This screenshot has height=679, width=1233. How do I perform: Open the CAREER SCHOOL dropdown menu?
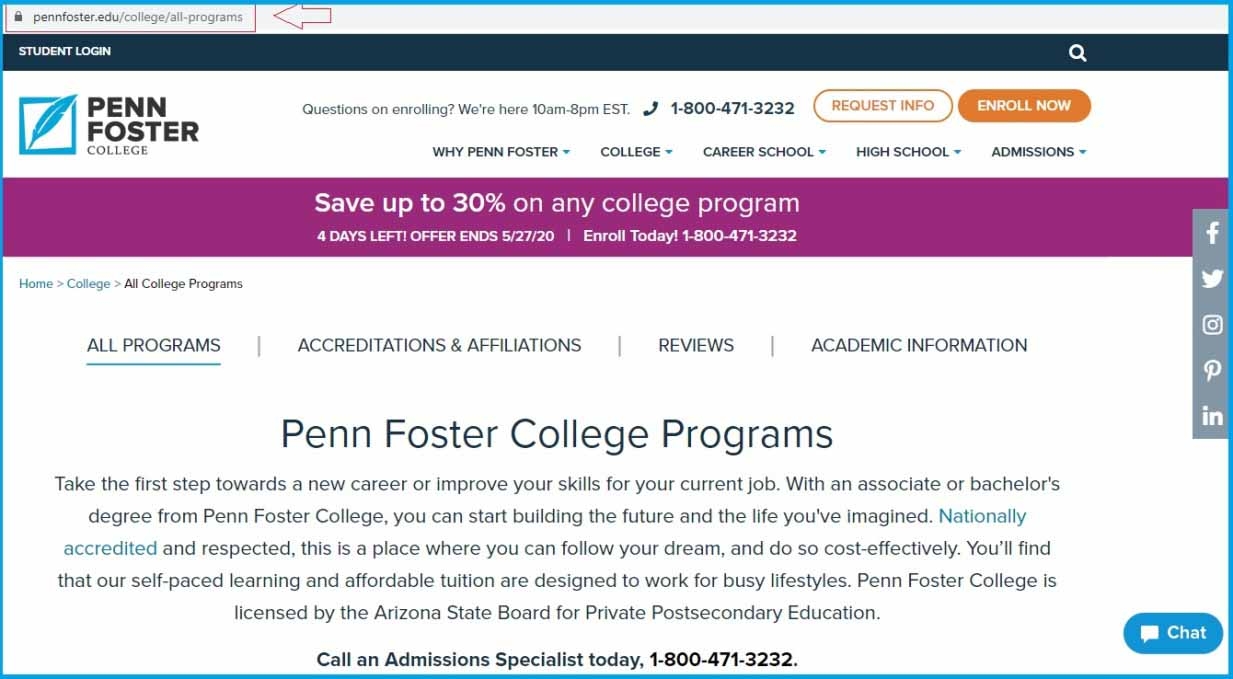coord(762,152)
